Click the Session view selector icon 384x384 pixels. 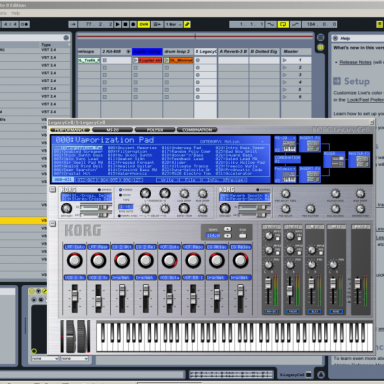tap(320, 37)
